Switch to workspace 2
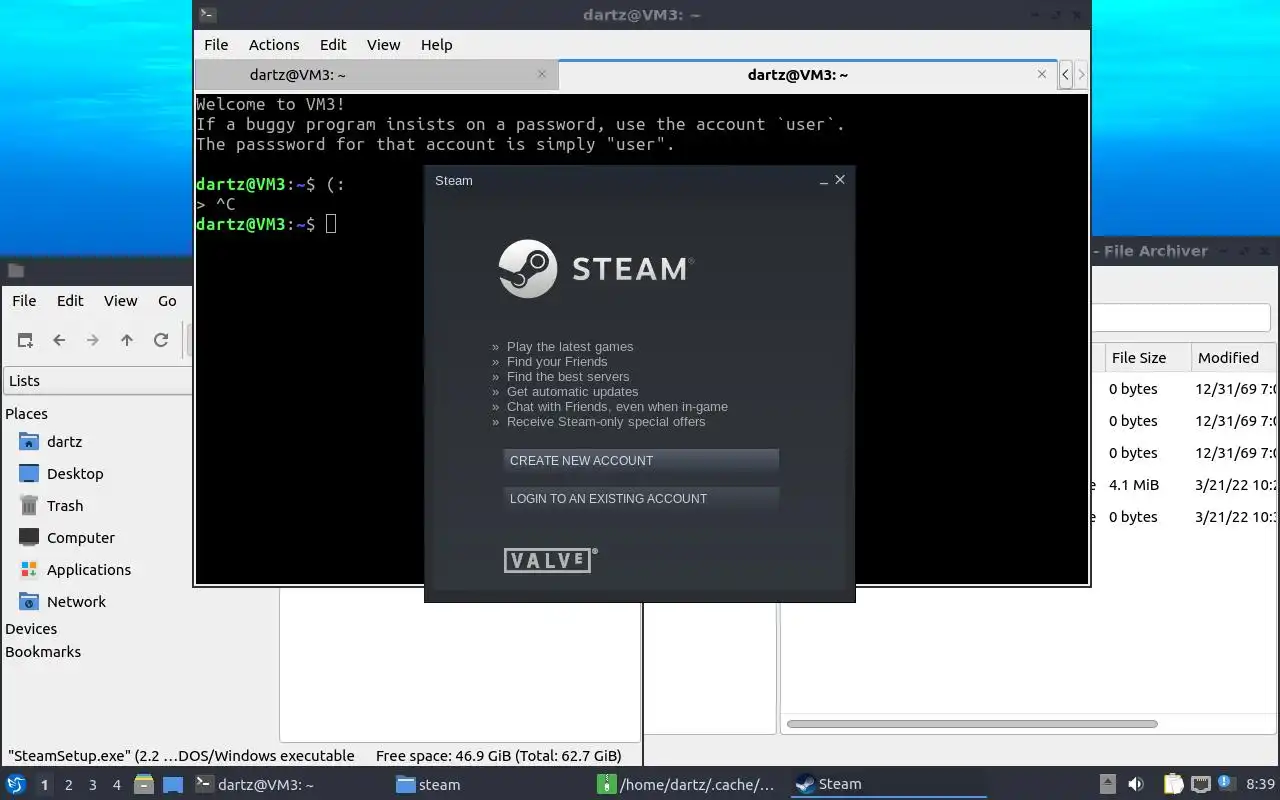Image resolution: width=1280 pixels, height=800 pixels. [x=69, y=785]
